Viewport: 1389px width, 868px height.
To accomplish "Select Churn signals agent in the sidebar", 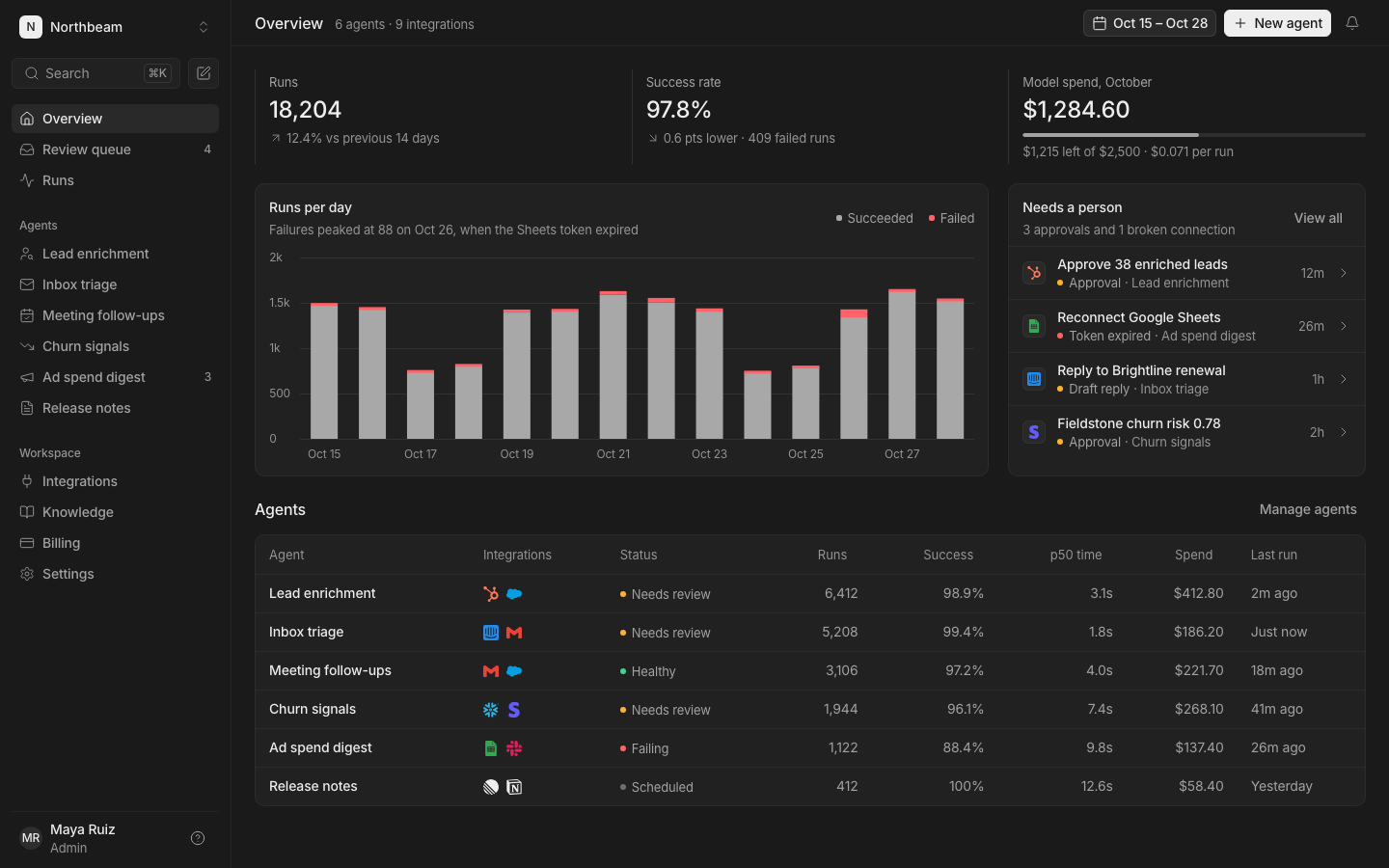I will coord(115,346).
